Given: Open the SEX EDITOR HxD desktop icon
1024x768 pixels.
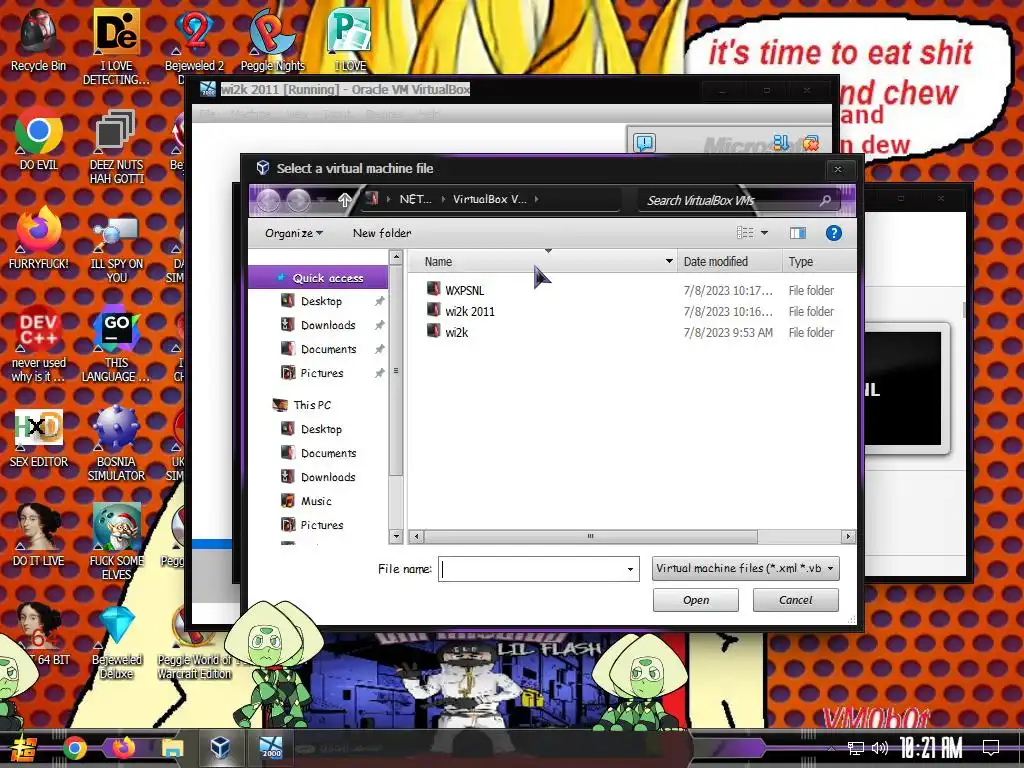Looking at the screenshot, I should pyautogui.click(x=39, y=438).
